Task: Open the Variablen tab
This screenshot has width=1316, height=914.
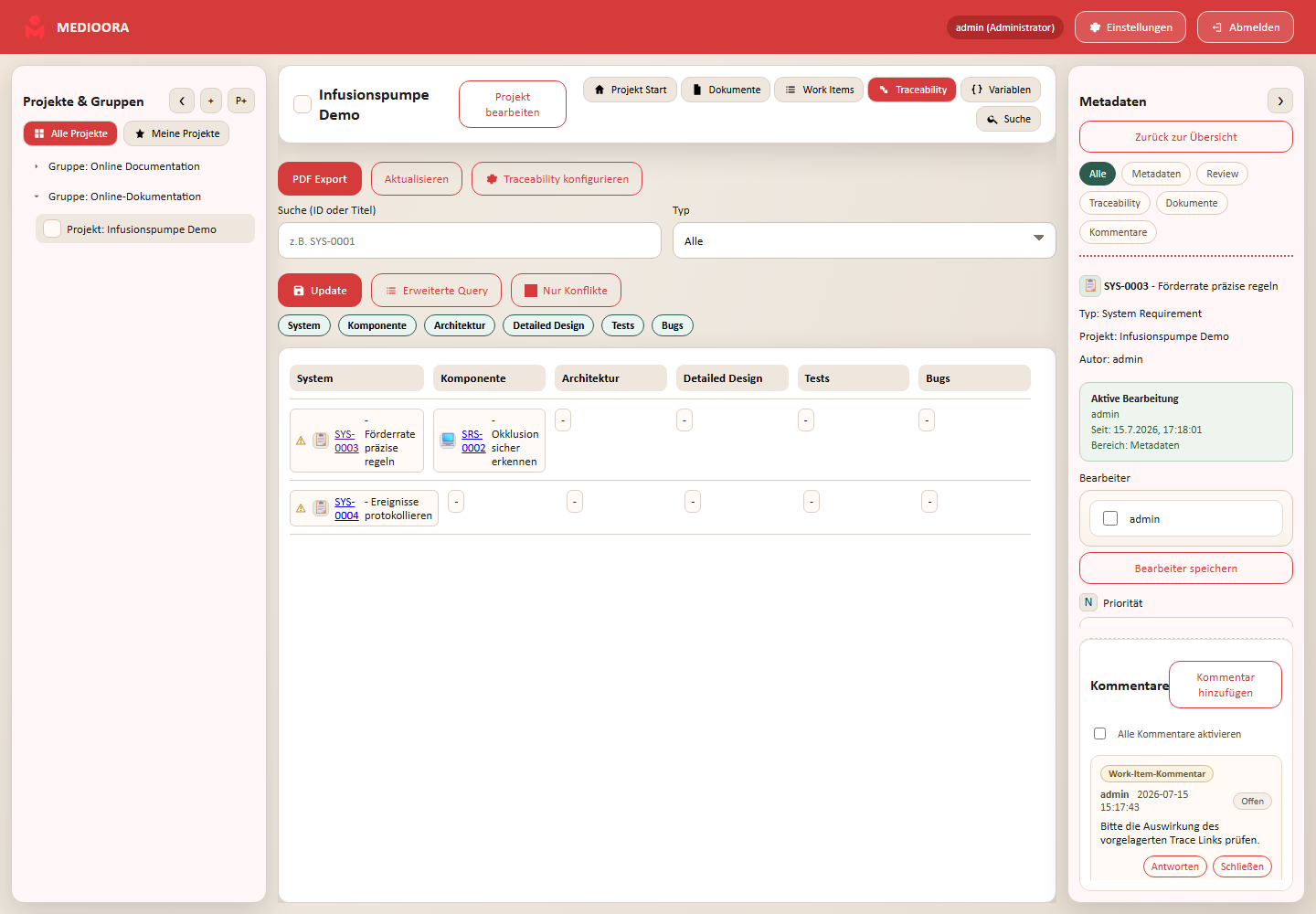Action: [1001, 90]
